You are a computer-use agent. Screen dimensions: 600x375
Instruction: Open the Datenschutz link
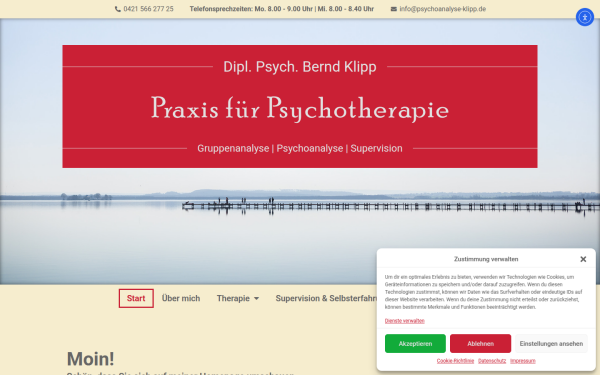(492, 361)
